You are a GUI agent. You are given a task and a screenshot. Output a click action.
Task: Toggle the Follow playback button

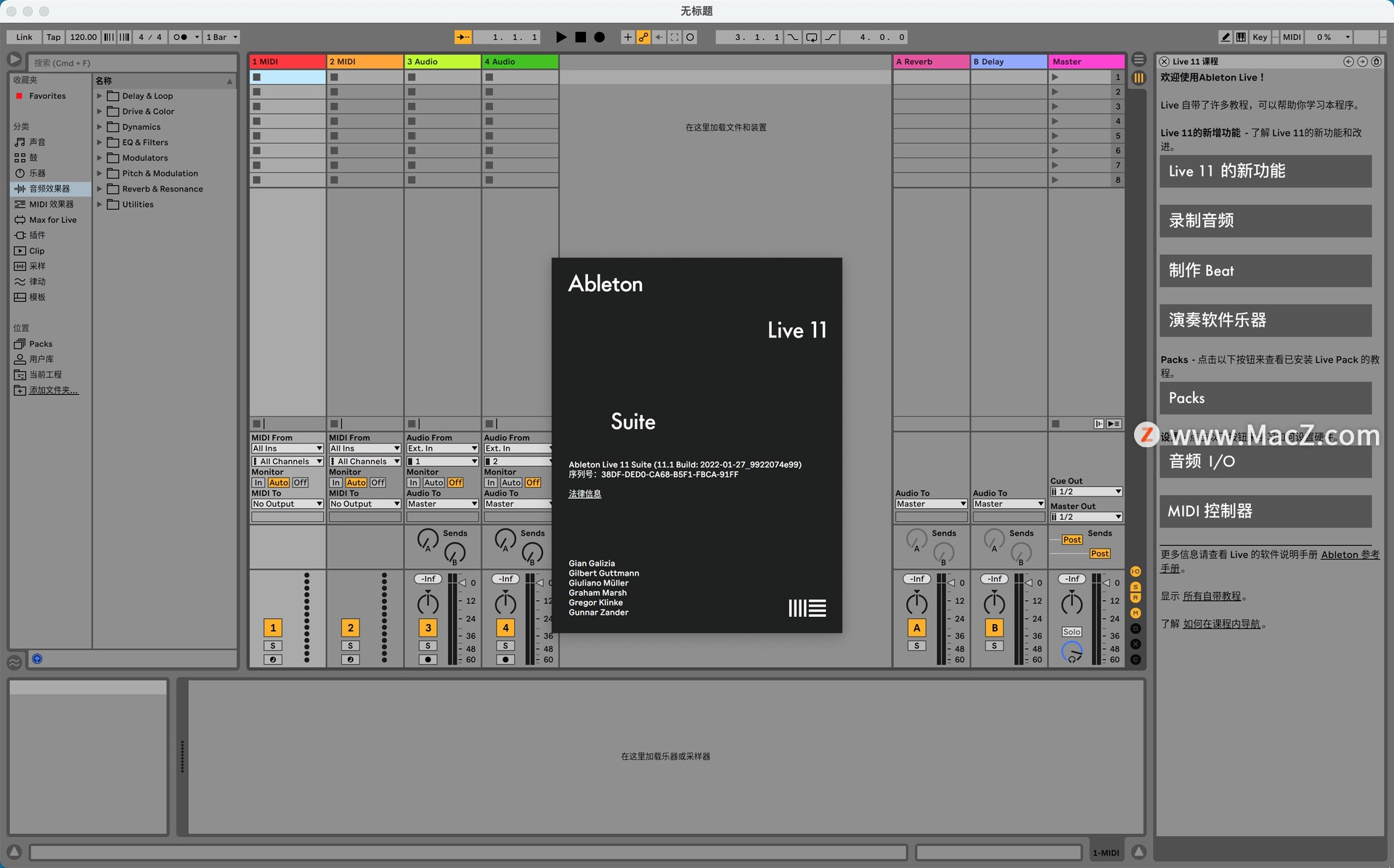(462, 37)
